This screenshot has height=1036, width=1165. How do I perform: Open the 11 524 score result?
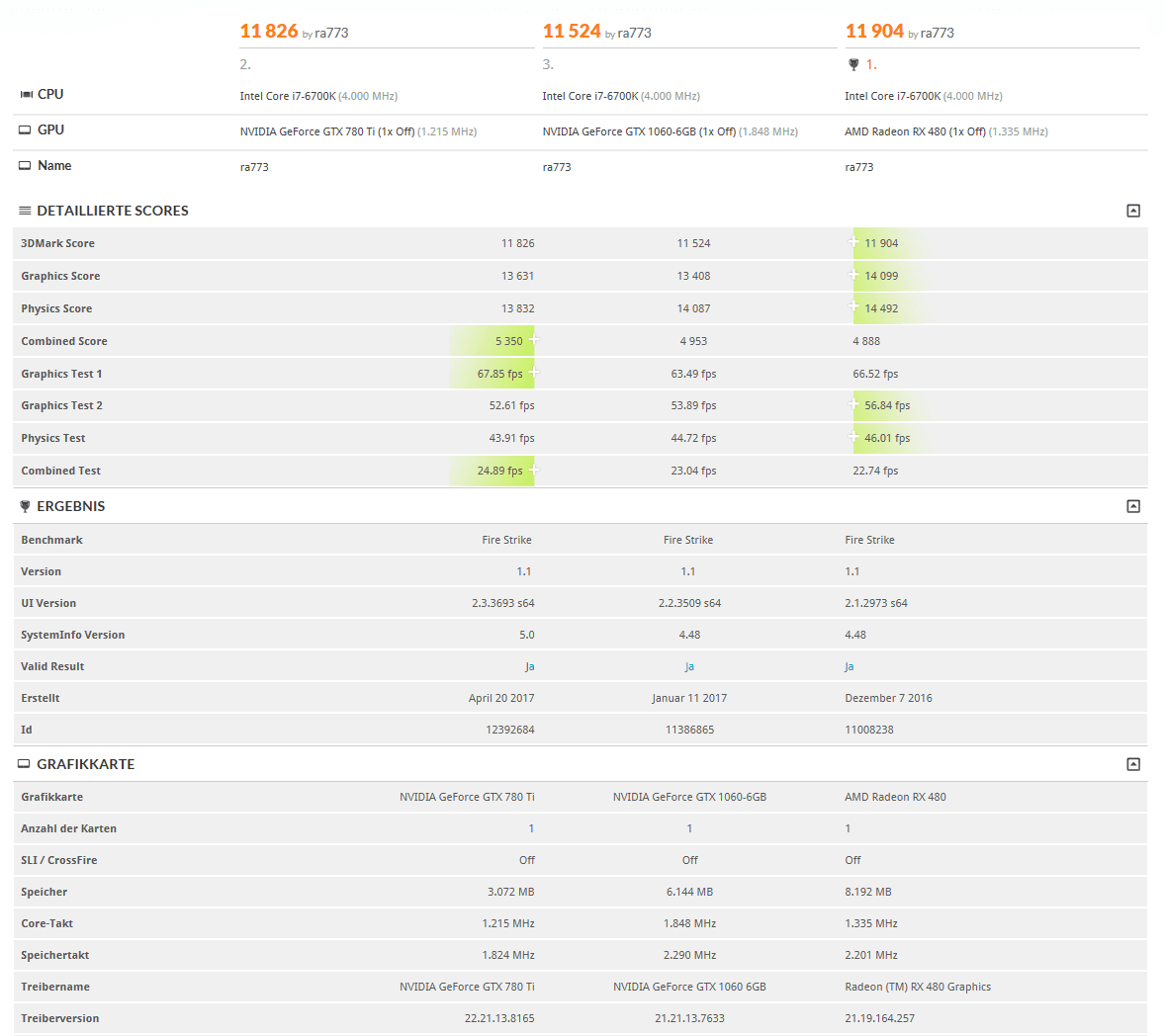tap(572, 32)
